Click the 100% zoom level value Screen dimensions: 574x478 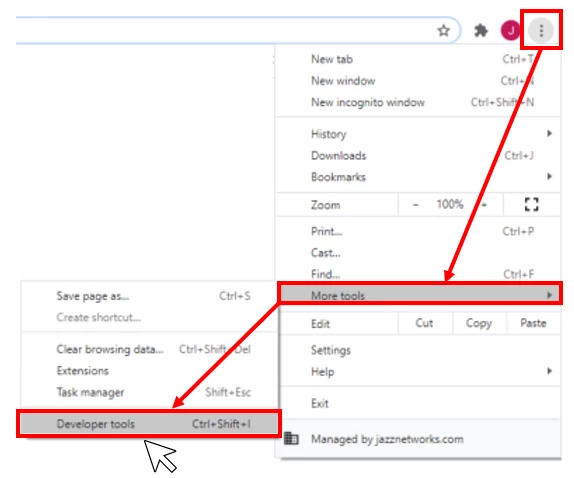[x=450, y=204]
